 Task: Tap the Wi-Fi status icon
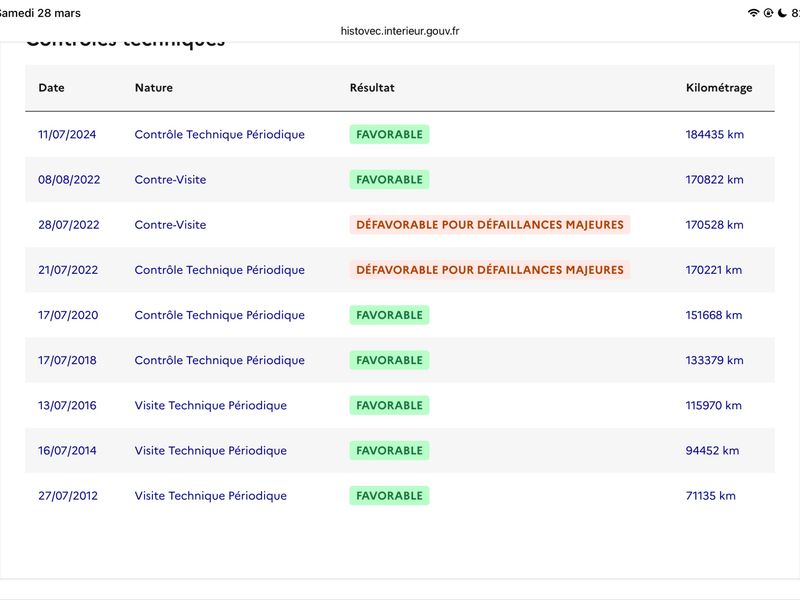click(753, 13)
